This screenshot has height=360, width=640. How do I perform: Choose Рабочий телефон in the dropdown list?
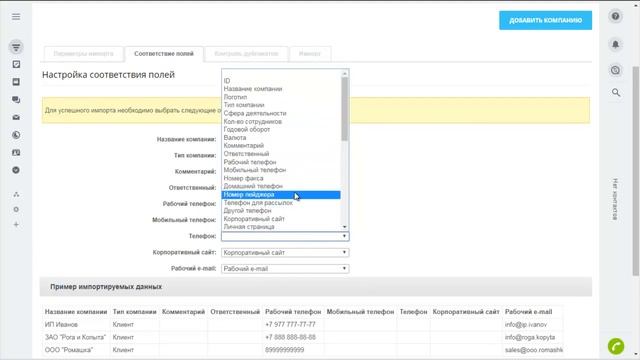click(x=281, y=162)
